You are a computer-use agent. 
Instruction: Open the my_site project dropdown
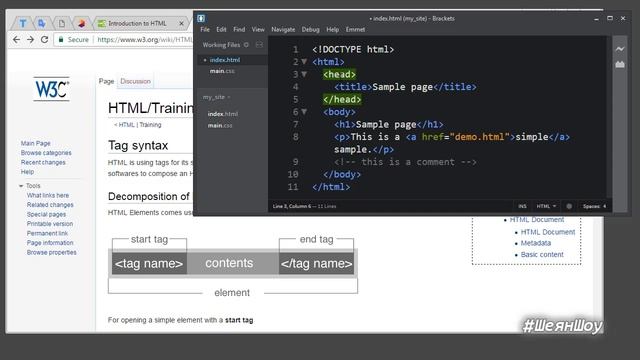pos(216,97)
